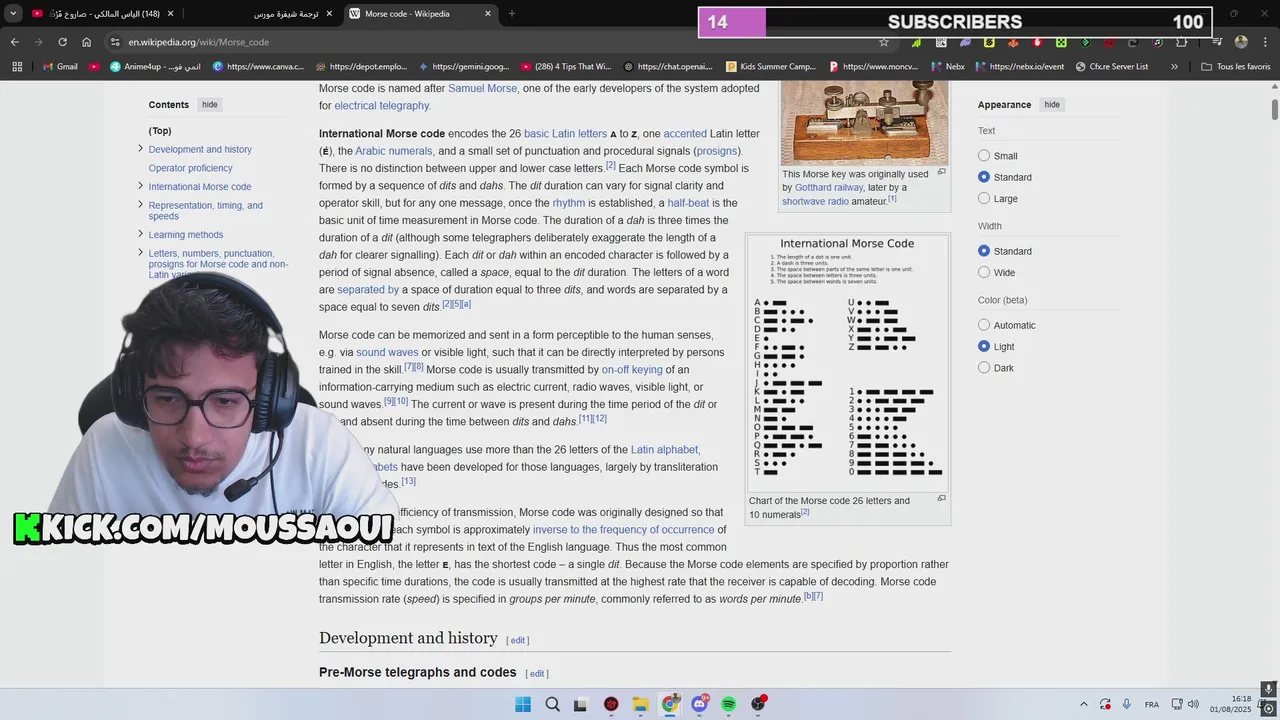Follow the on-off keying link
Viewport: 1280px width, 720px height.
632,370
